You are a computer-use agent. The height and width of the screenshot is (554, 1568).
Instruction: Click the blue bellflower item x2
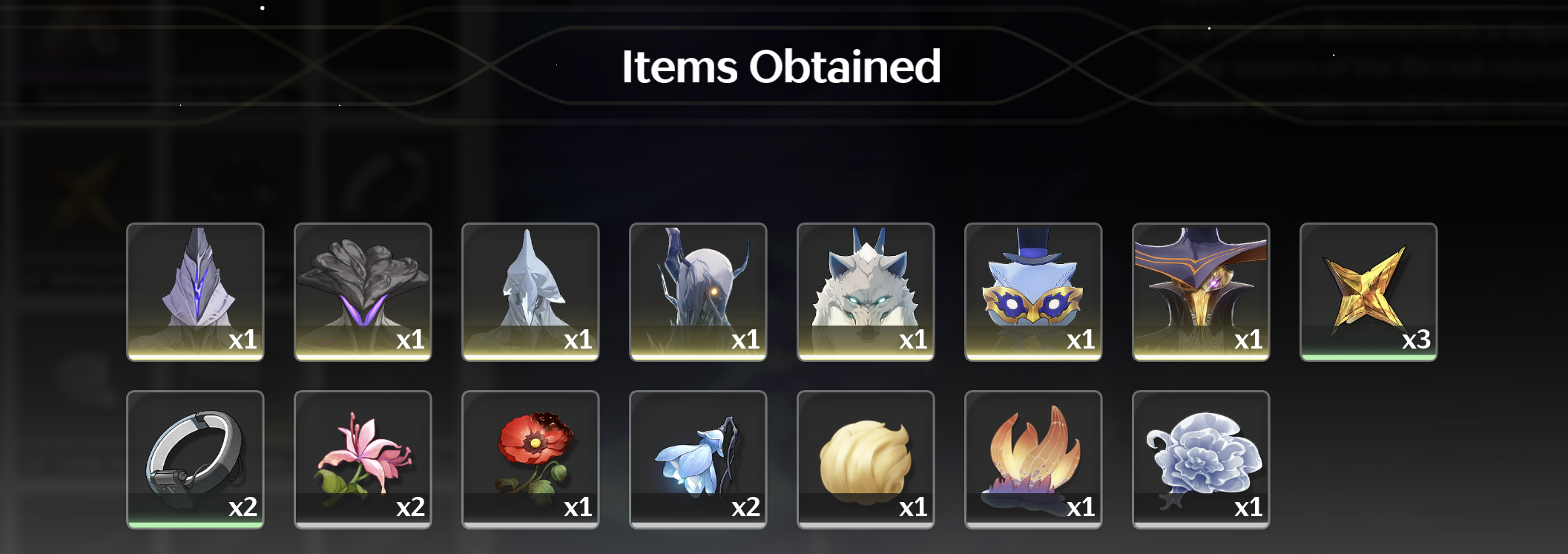point(698,459)
